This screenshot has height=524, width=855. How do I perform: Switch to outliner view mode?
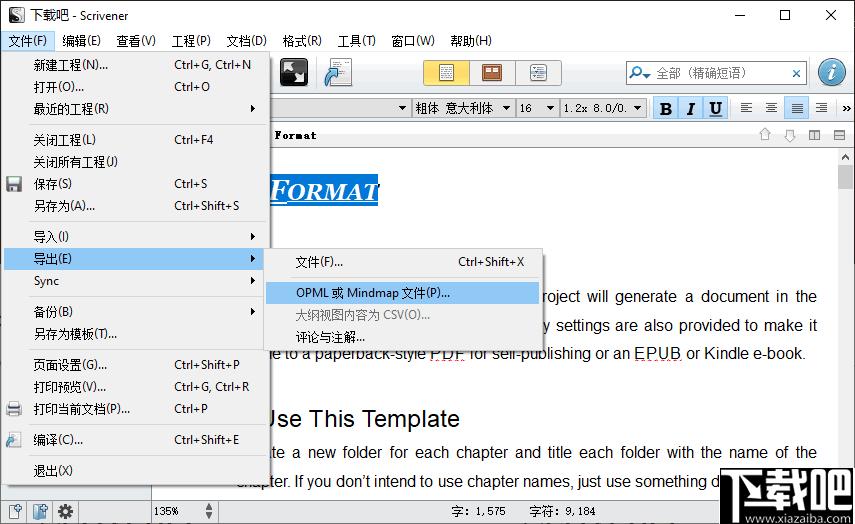pyautogui.click(x=538, y=73)
